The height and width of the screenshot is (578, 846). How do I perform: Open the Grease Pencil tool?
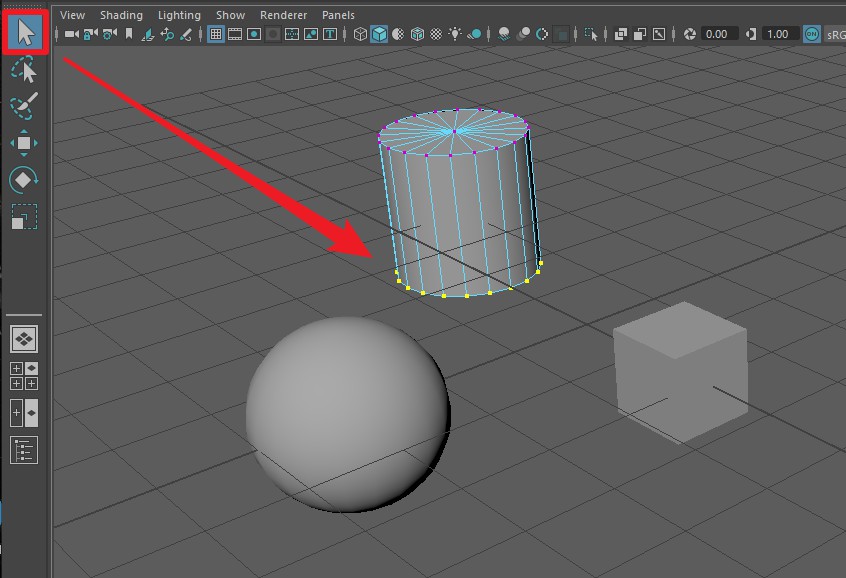(186, 35)
